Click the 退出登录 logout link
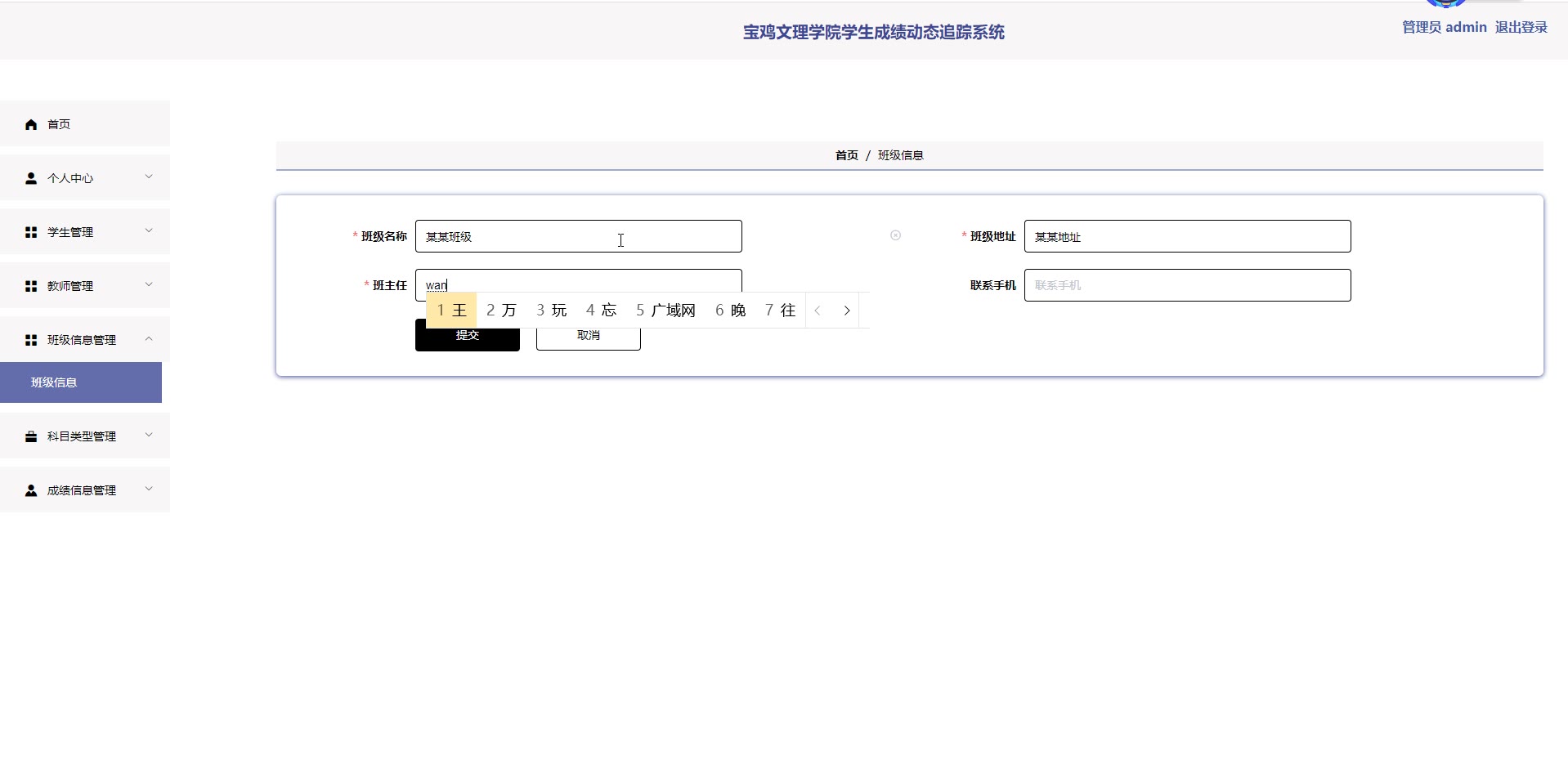The image size is (1568, 760). (1521, 27)
